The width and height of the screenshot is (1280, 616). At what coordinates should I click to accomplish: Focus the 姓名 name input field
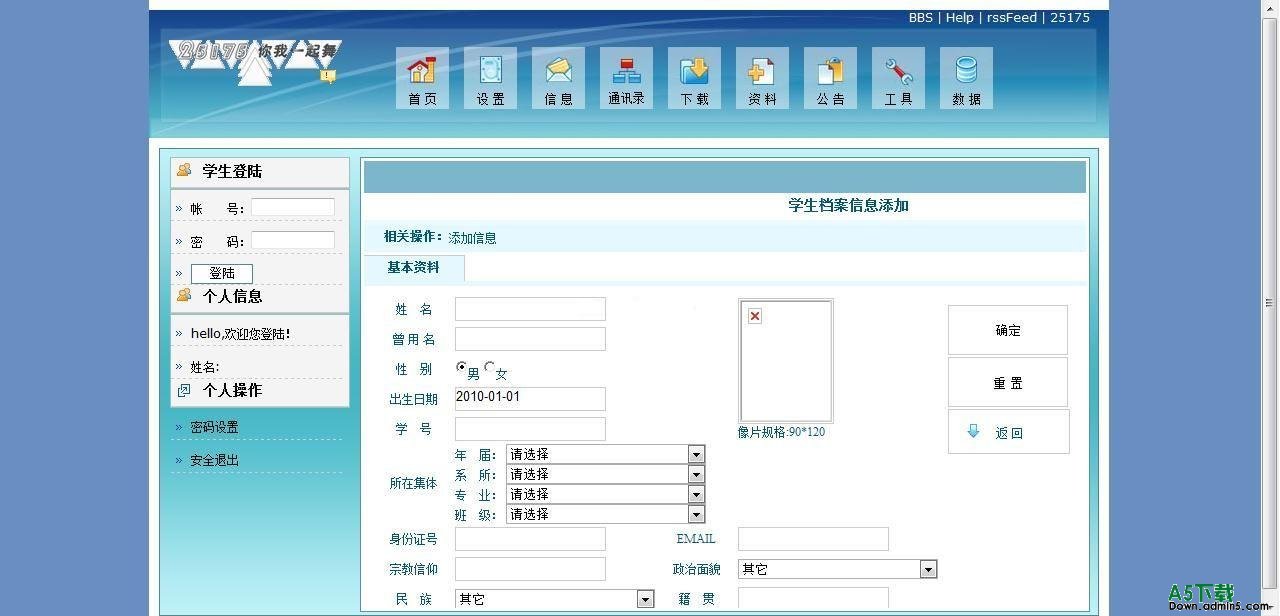(x=530, y=309)
